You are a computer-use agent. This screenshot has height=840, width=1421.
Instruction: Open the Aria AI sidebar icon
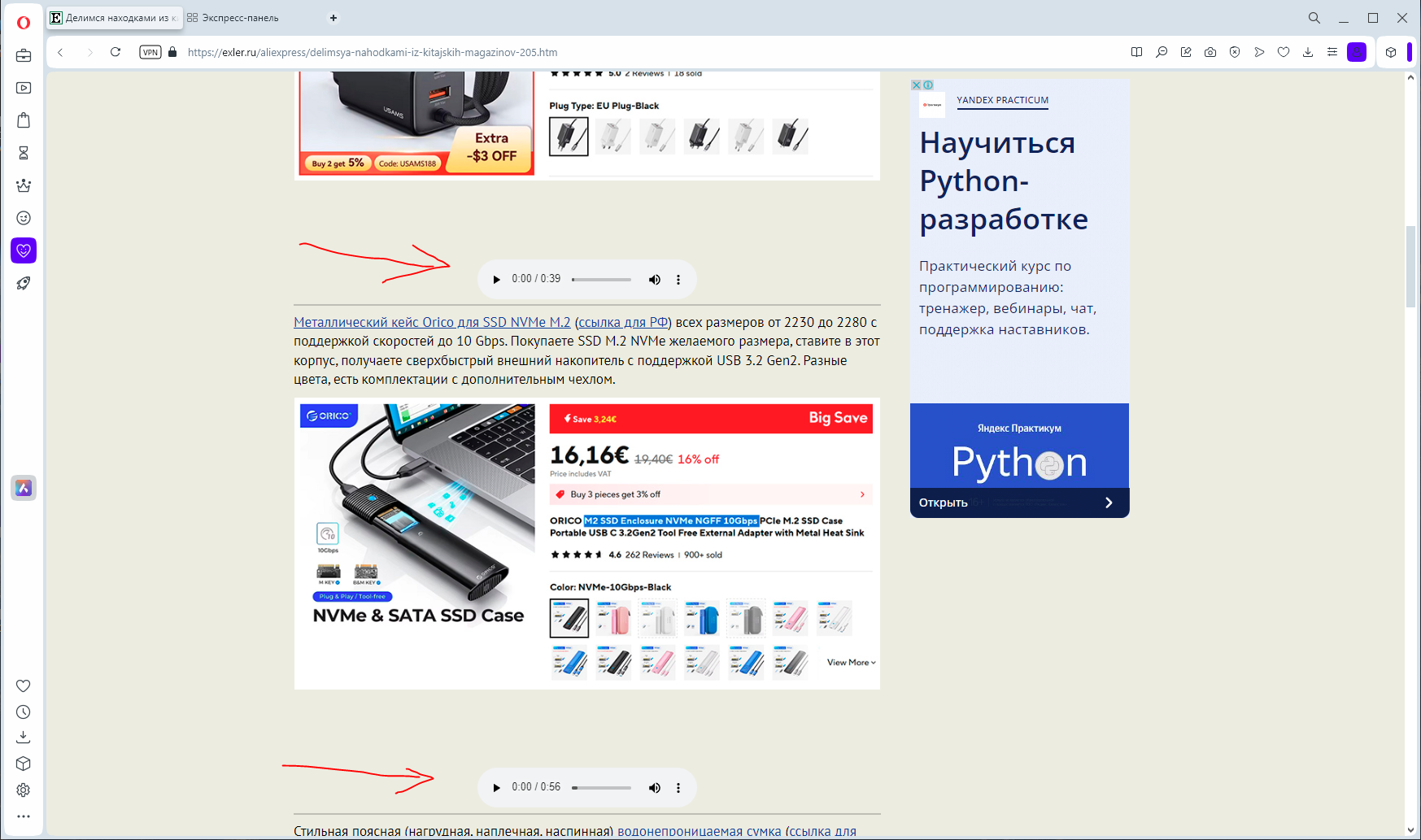24,488
